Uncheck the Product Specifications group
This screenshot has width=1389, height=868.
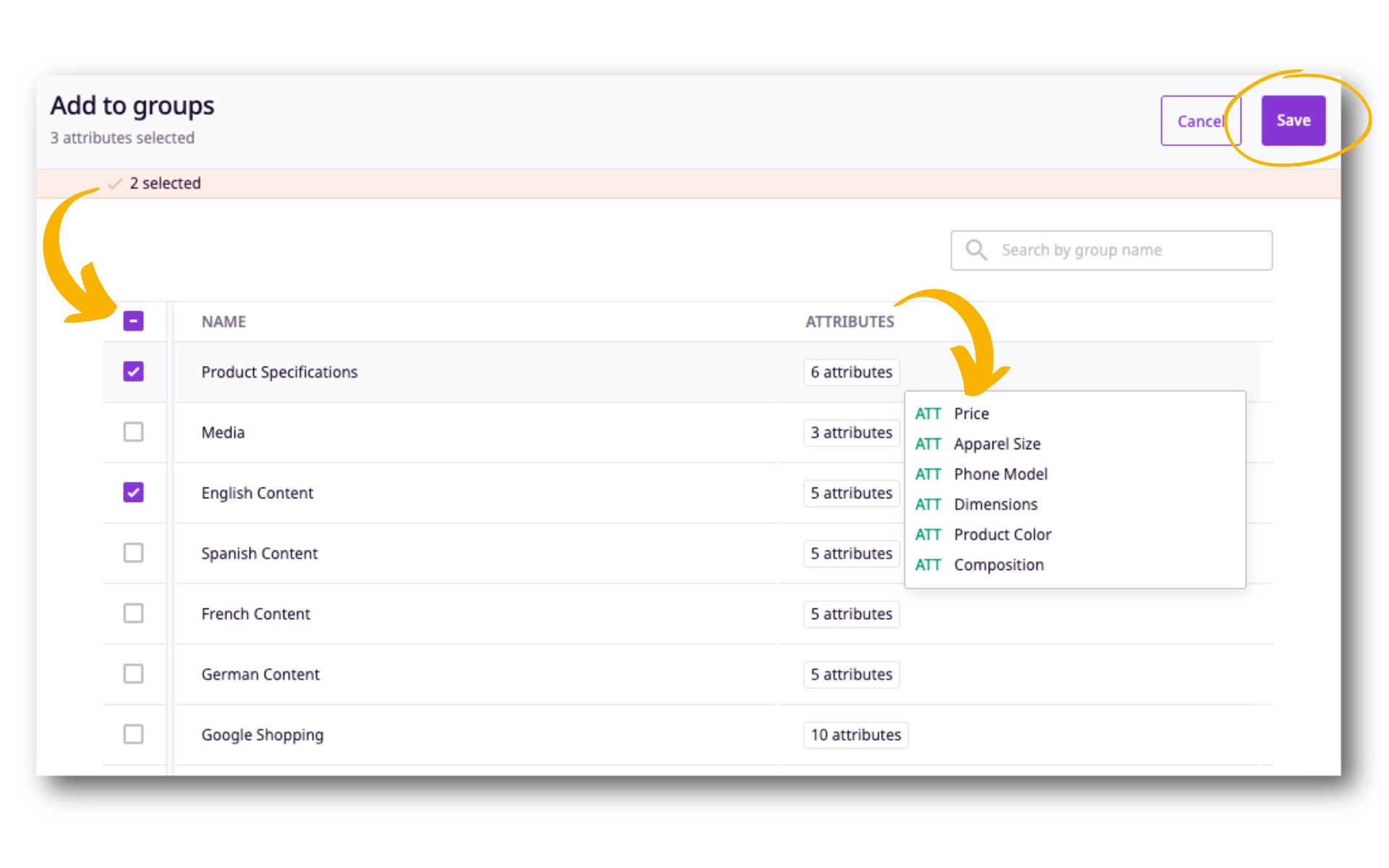pos(133,372)
